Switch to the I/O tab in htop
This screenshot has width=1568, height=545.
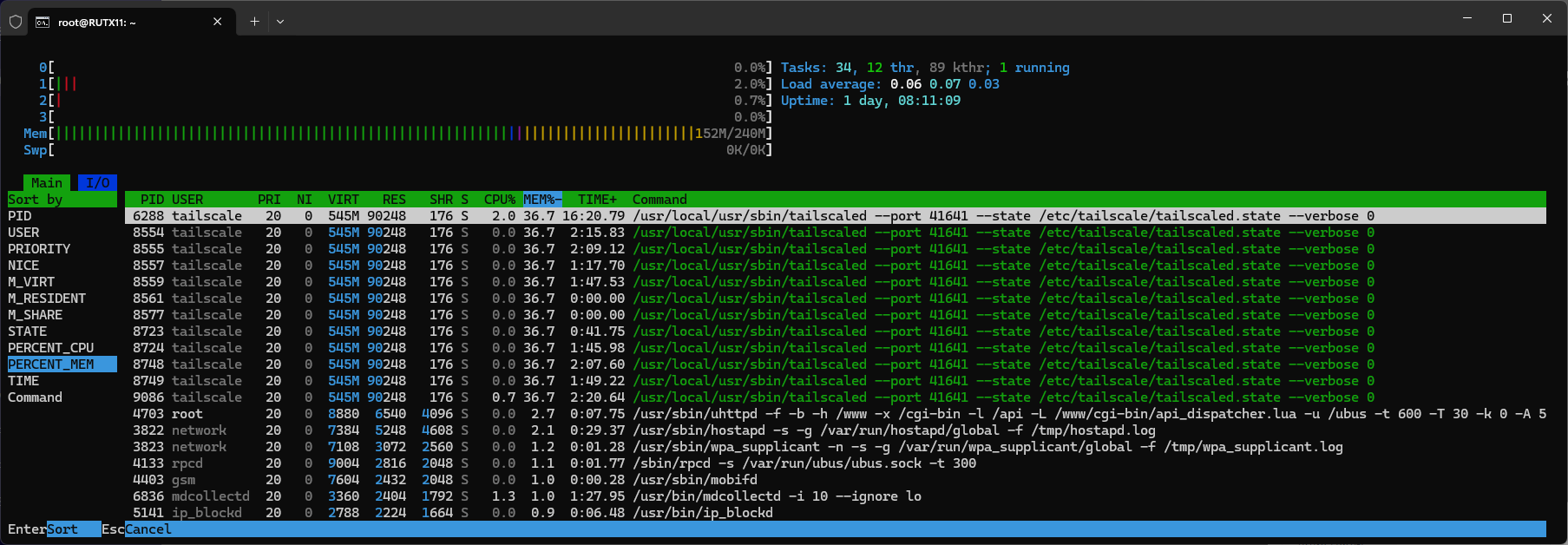point(97,183)
